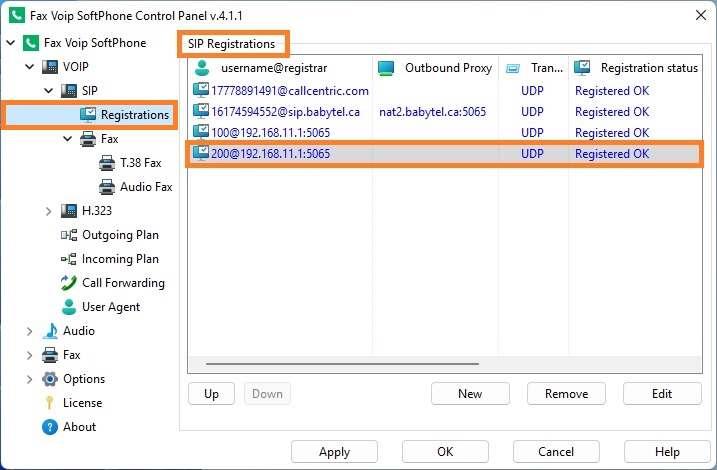This screenshot has height=470, width=717.
Task: Open Audio Fax settings
Action: (x=146, y=187)
